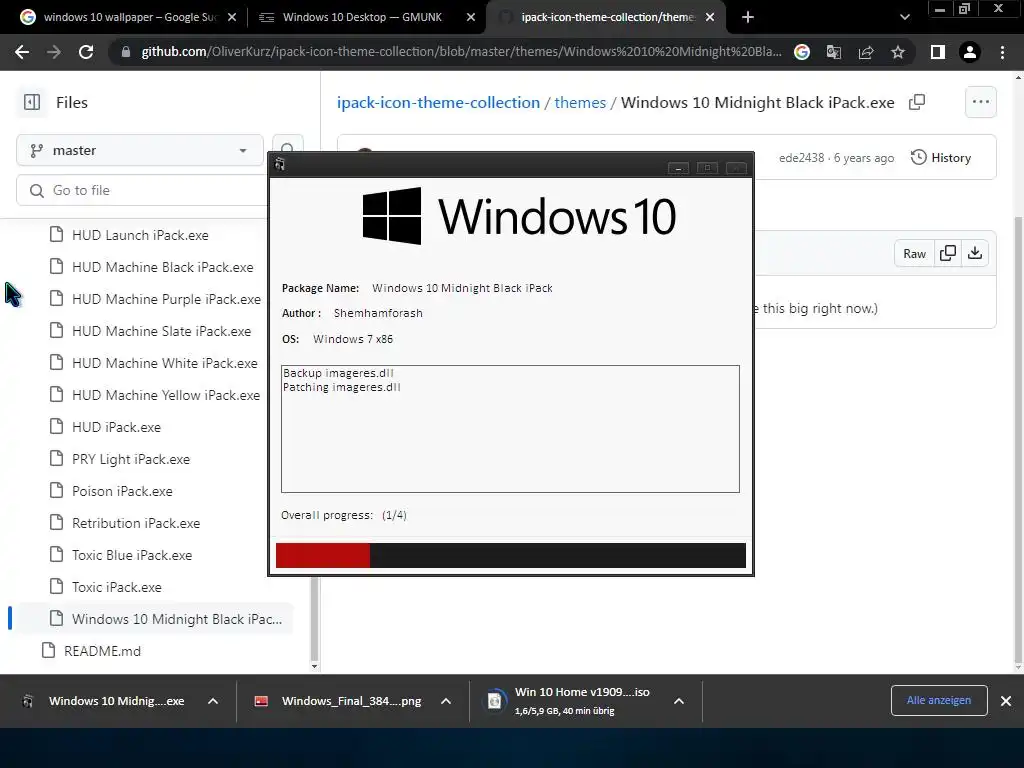Open README.md in file tree

[102, 651]
